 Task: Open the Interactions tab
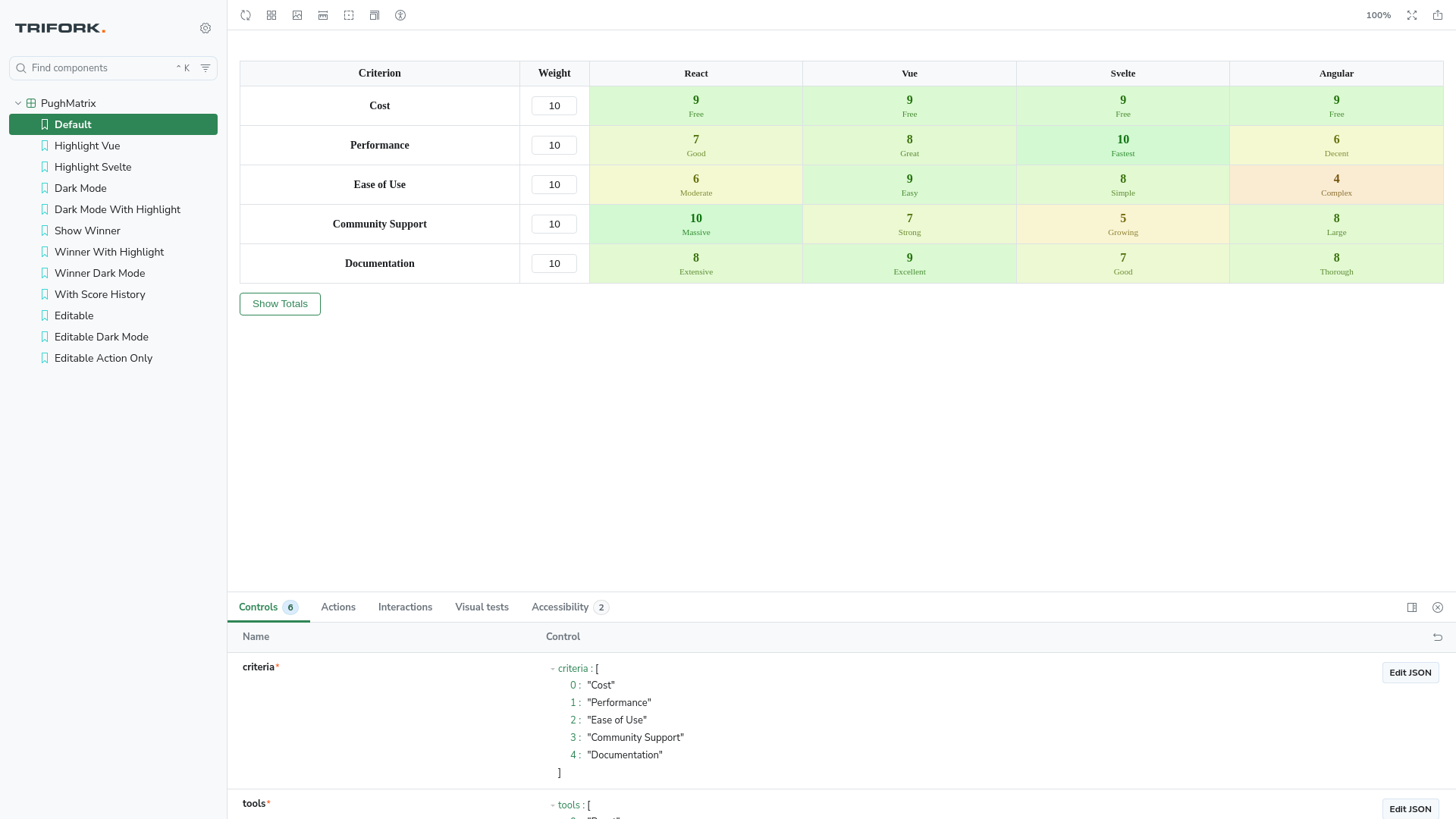(x=405, y=607)
